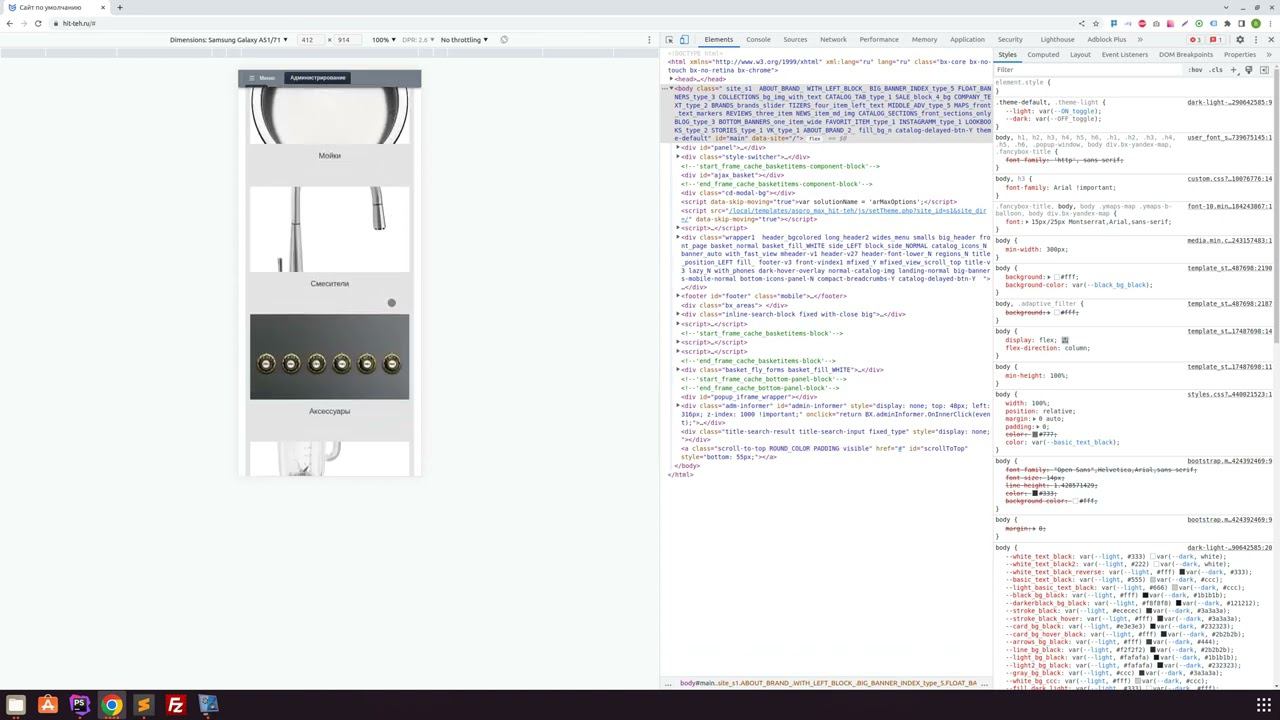Screen dimensions: 1280x720
Task: Open the DPR dropdown
Action: pyautogui.click(x=418, y=40)
